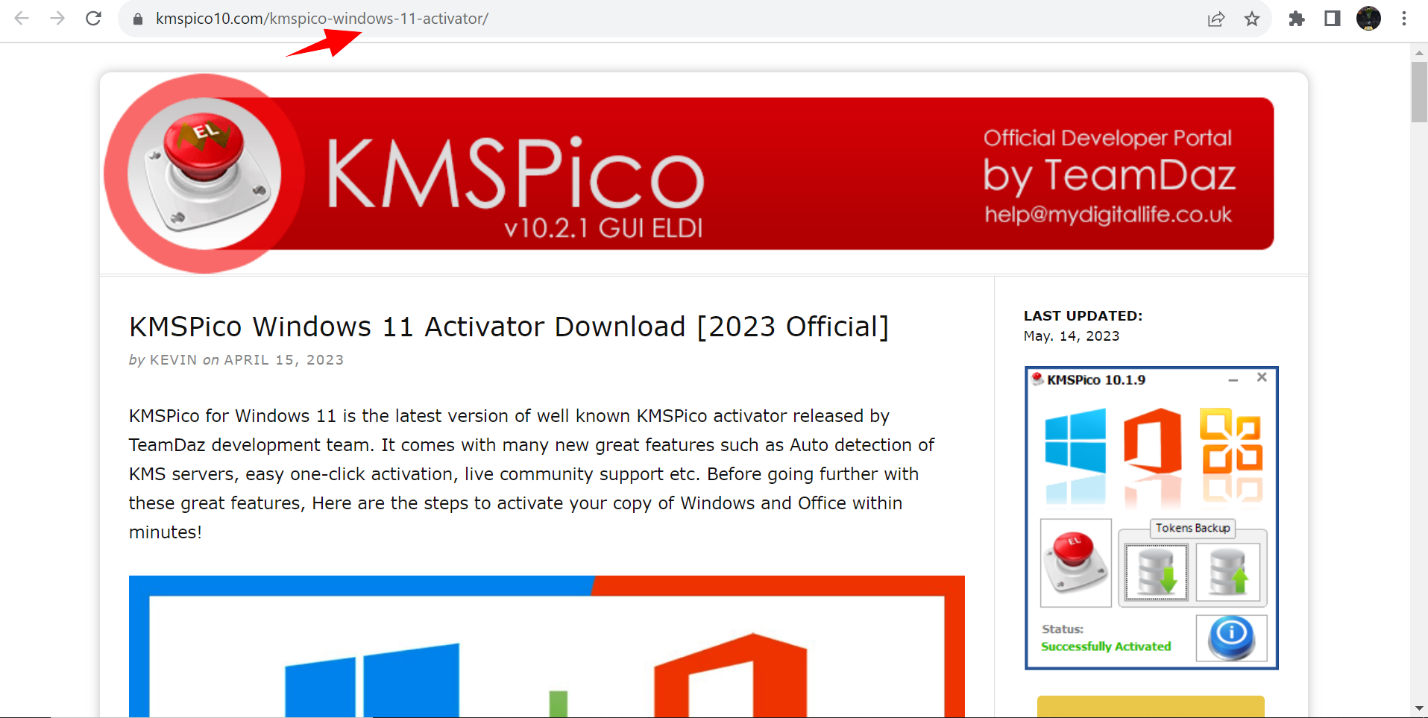This screenshot has width=1428, height=718.
Task: Reload the current page
Action: coord(93,18)
